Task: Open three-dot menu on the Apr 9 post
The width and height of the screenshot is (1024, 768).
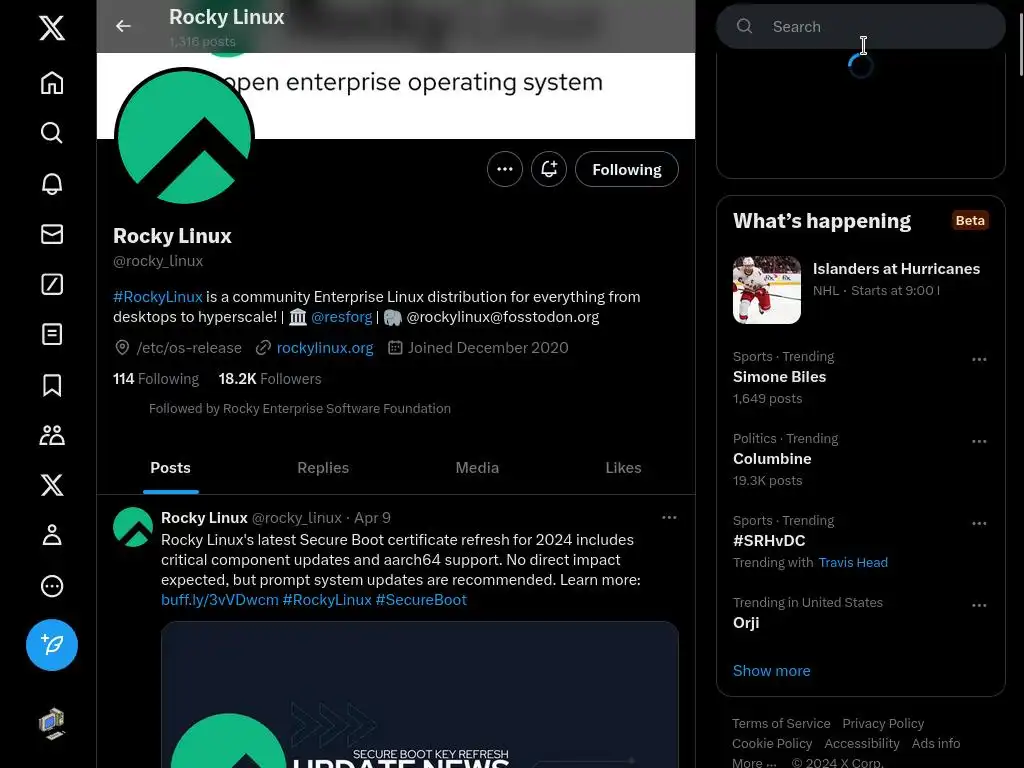Action: tap(669, 517)
